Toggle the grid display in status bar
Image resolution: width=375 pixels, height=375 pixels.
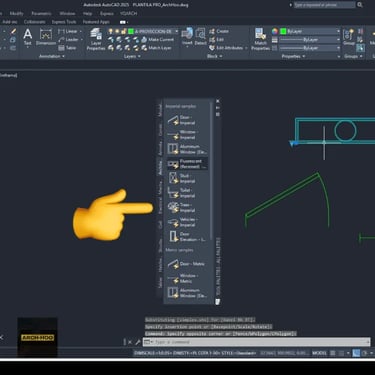333,353
